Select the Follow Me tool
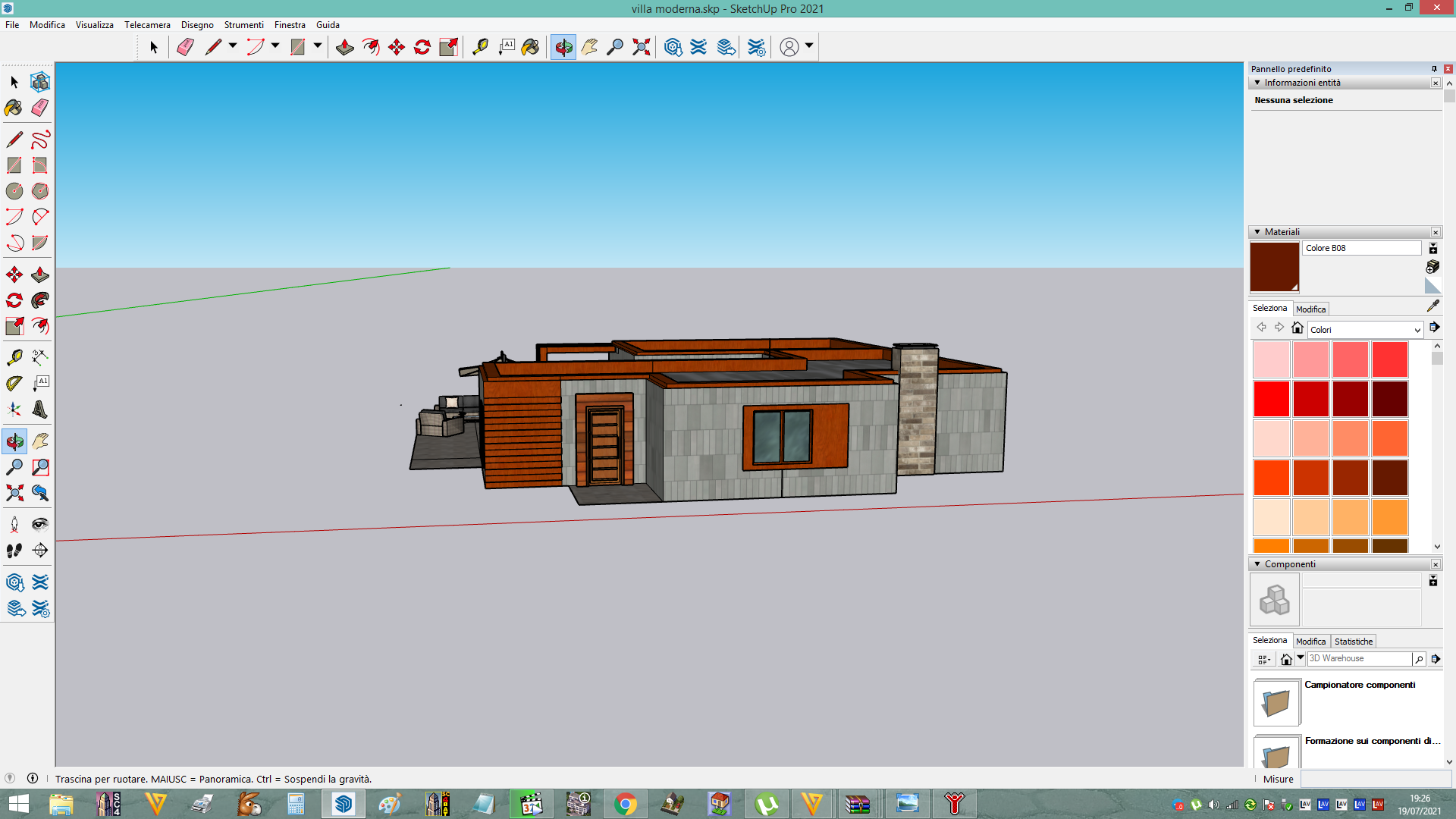The height and width of the screenshot is (819, 1456). 40,300
